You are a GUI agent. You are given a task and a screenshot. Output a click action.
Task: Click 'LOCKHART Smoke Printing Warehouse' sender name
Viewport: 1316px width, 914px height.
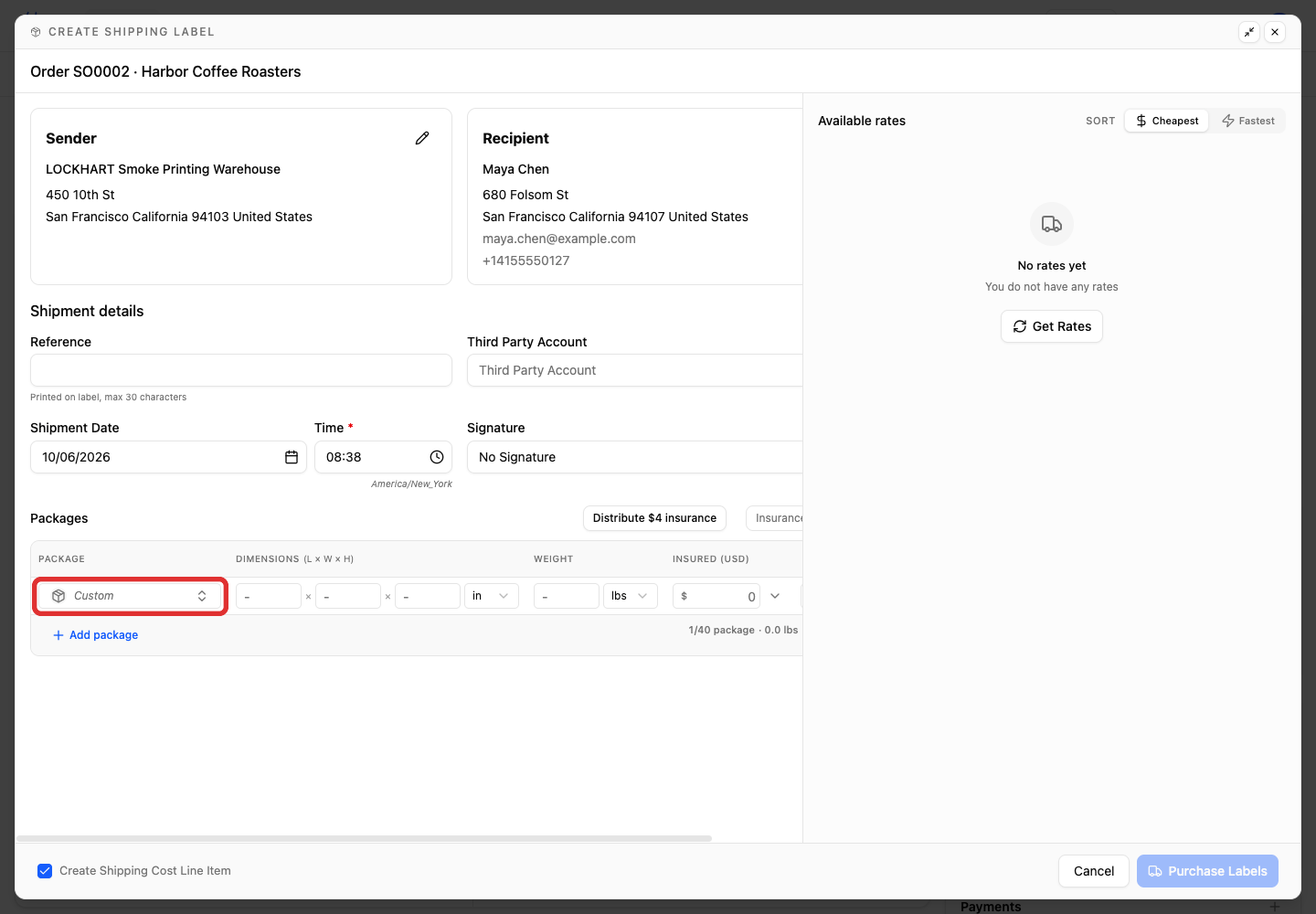[163, 169]
